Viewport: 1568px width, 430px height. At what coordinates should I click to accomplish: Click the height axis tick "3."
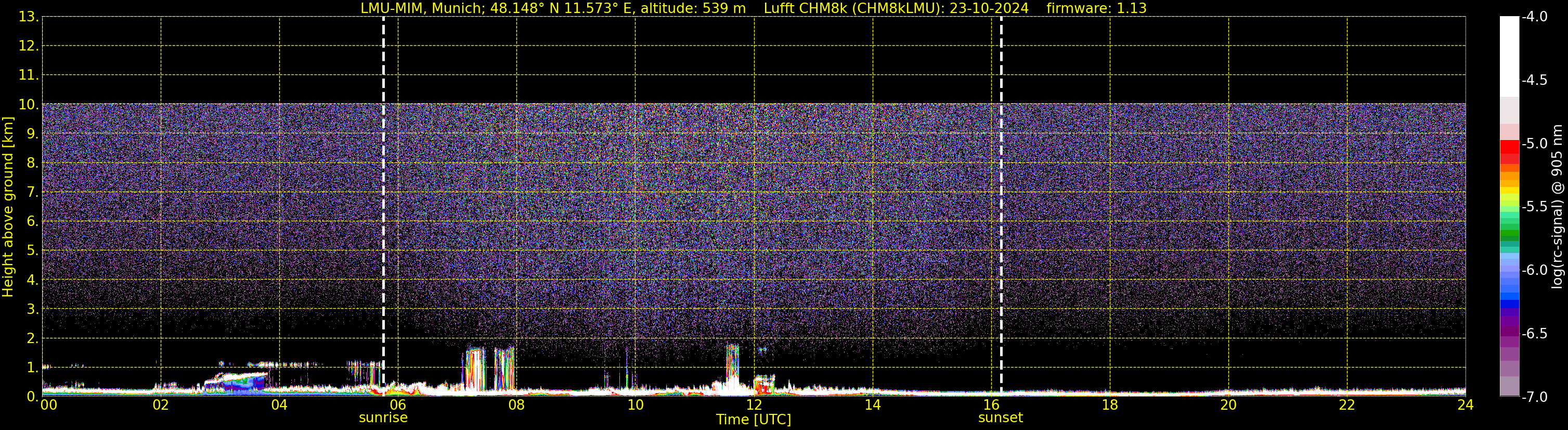coord(32,309)
